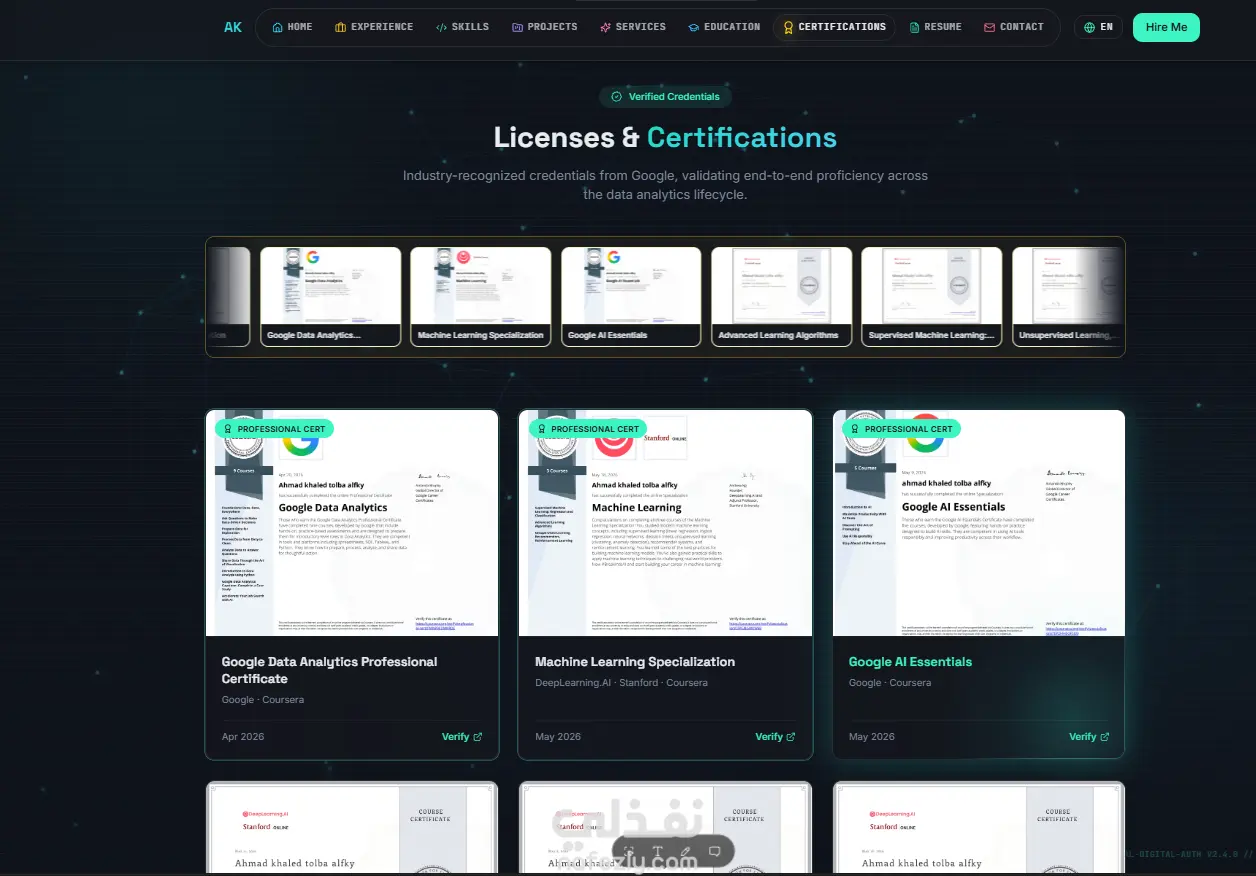The width and height of the screenshot is (1256, 876).
Task: Click the DeepLearning.AI · Stanford · Coursera issuer text
Action: [x=621, y=683]
